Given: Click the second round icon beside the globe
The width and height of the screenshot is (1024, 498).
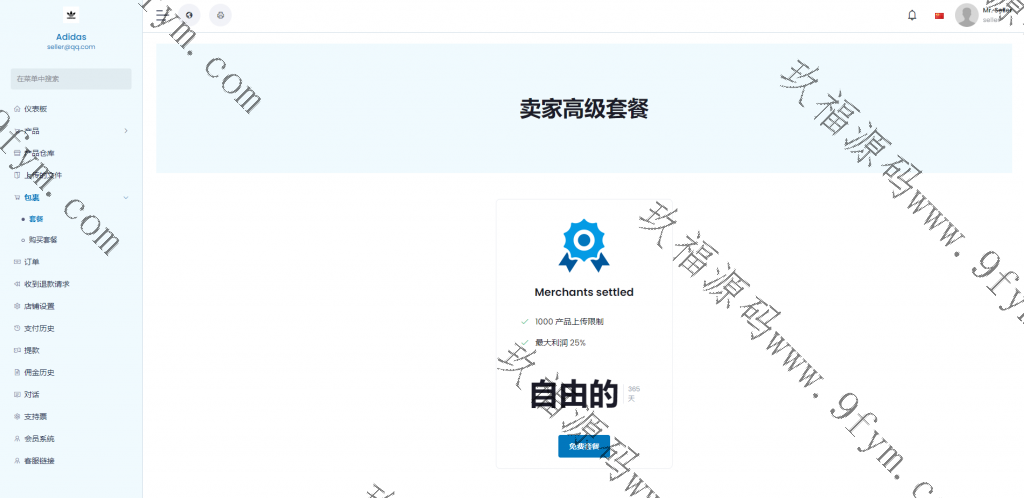Looking at the screenshot, I should (x=220, y=15).
